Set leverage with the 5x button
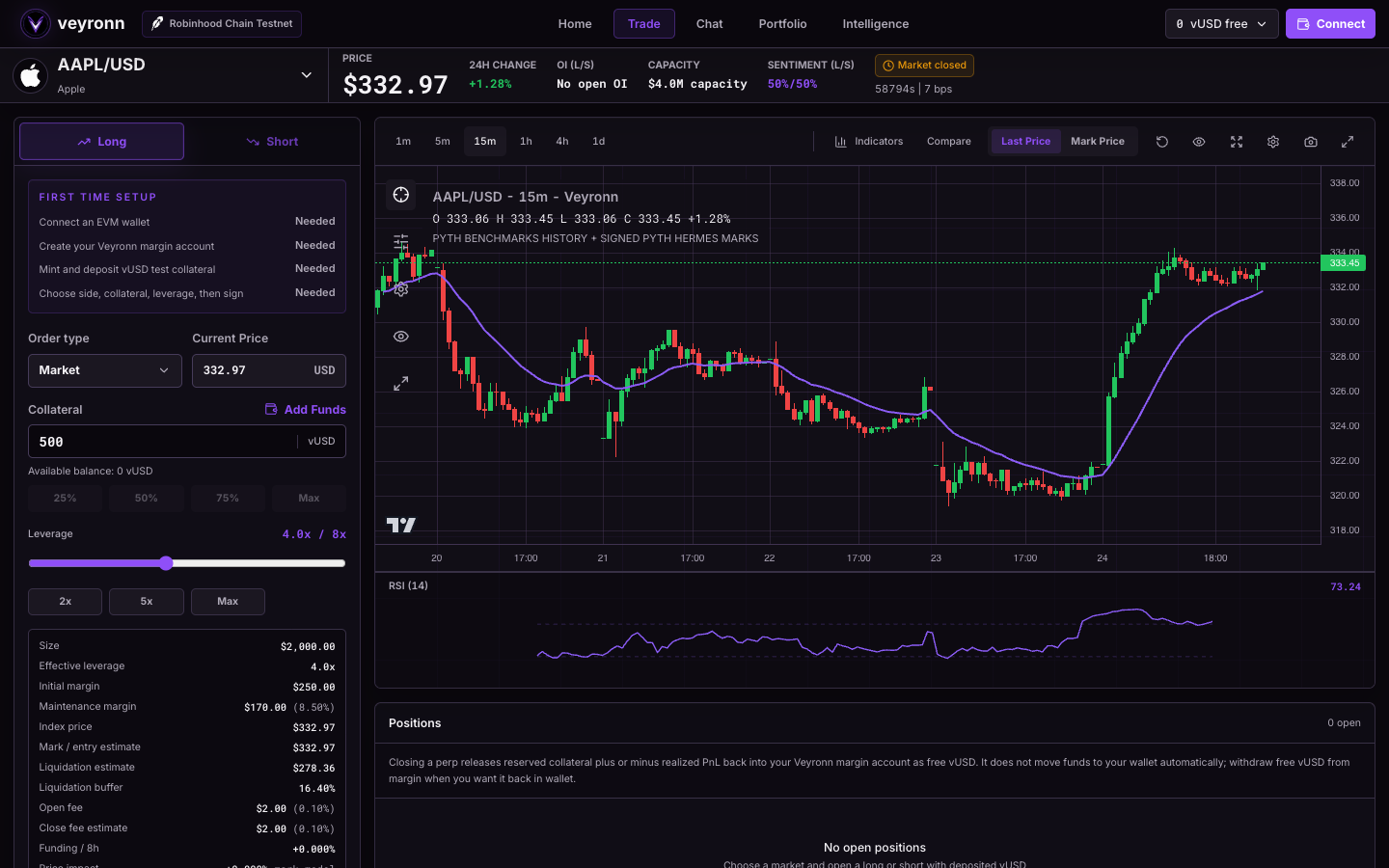 tap(147, 602)
